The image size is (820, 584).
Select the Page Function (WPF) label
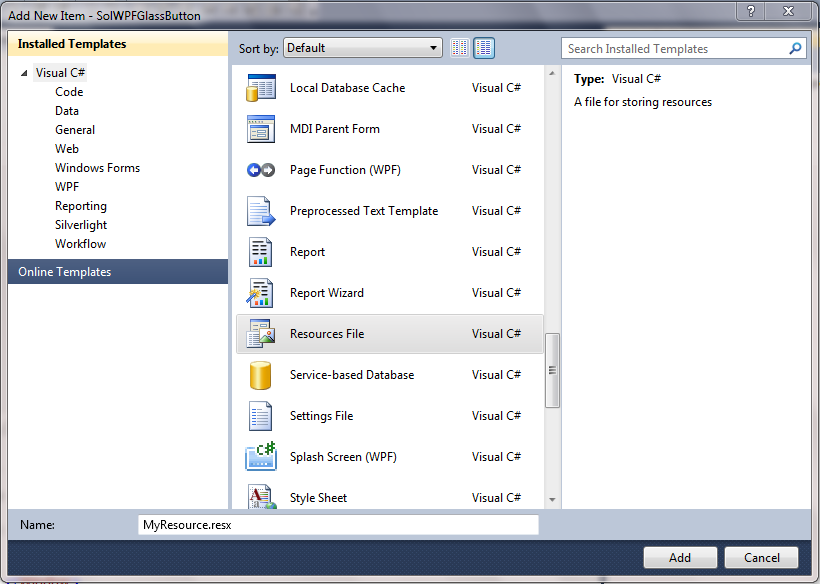345,170
